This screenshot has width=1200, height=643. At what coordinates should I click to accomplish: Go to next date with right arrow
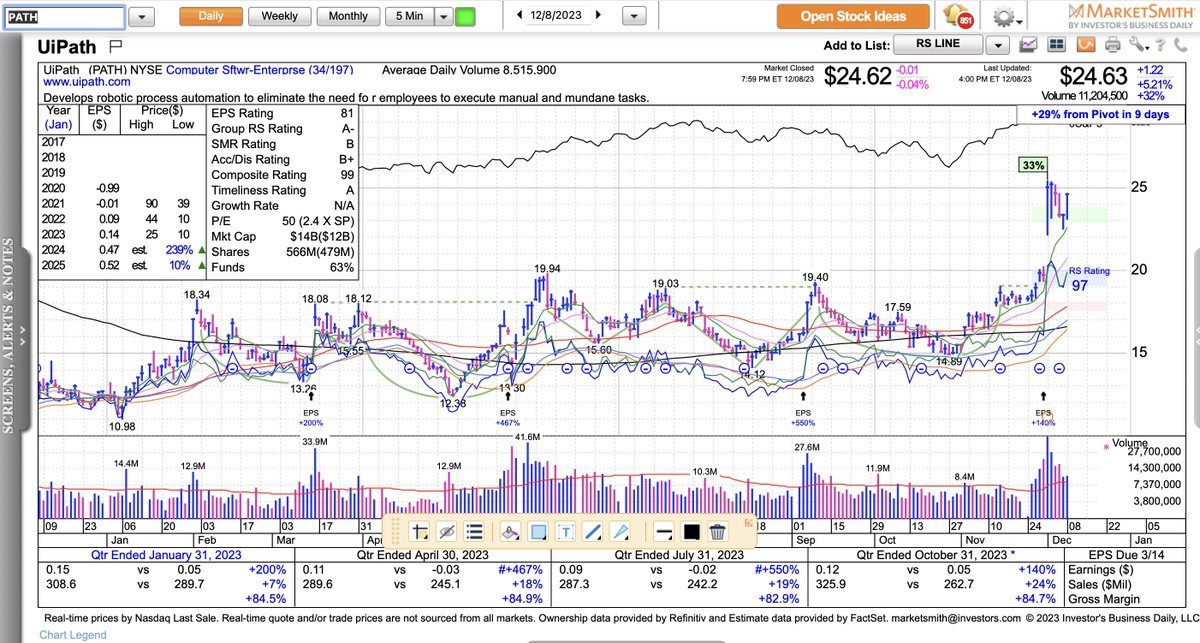(x=598, y=15)
